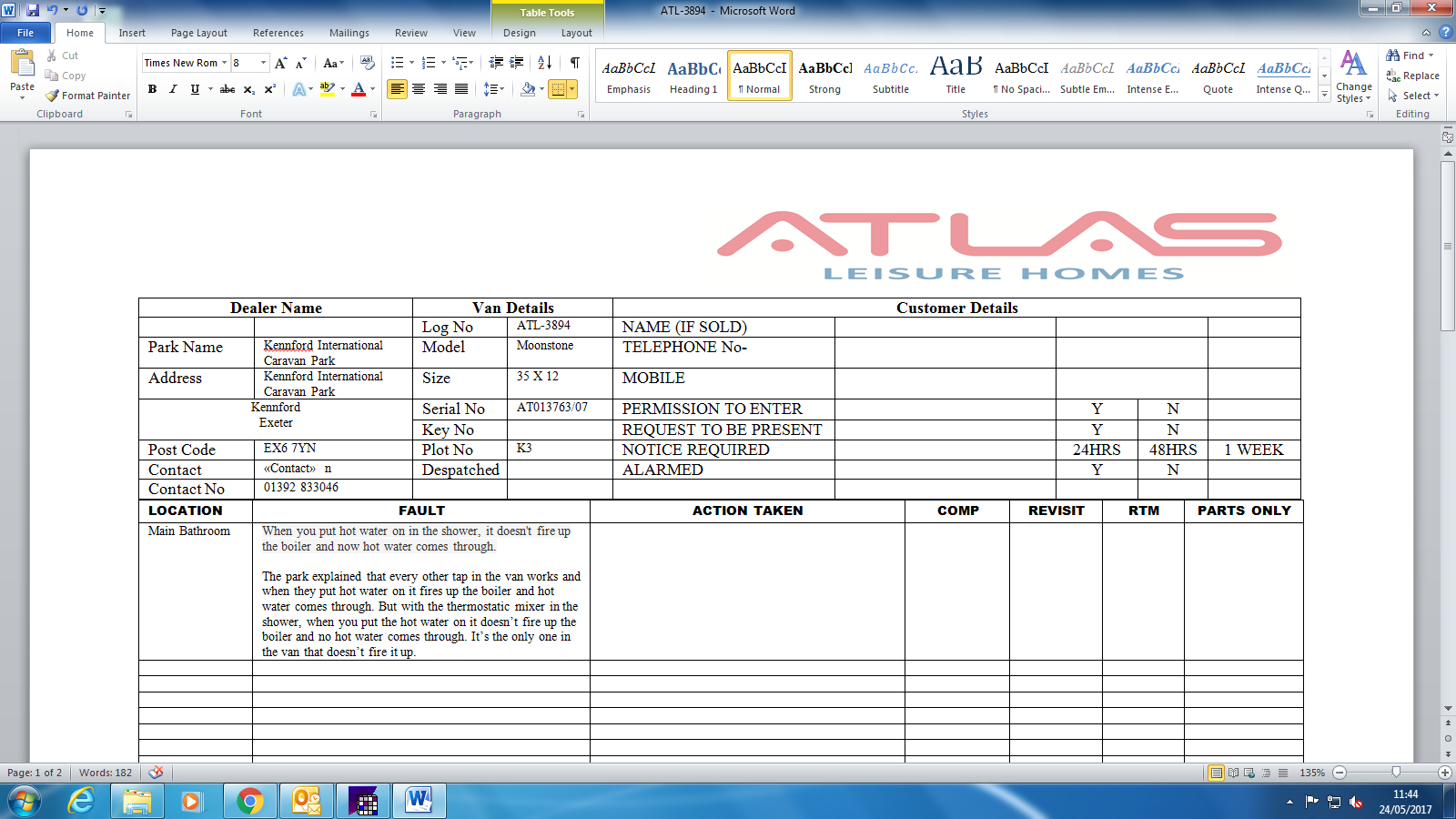
Task: Click the Decrease Indent icon
Action: coord(496,63)
